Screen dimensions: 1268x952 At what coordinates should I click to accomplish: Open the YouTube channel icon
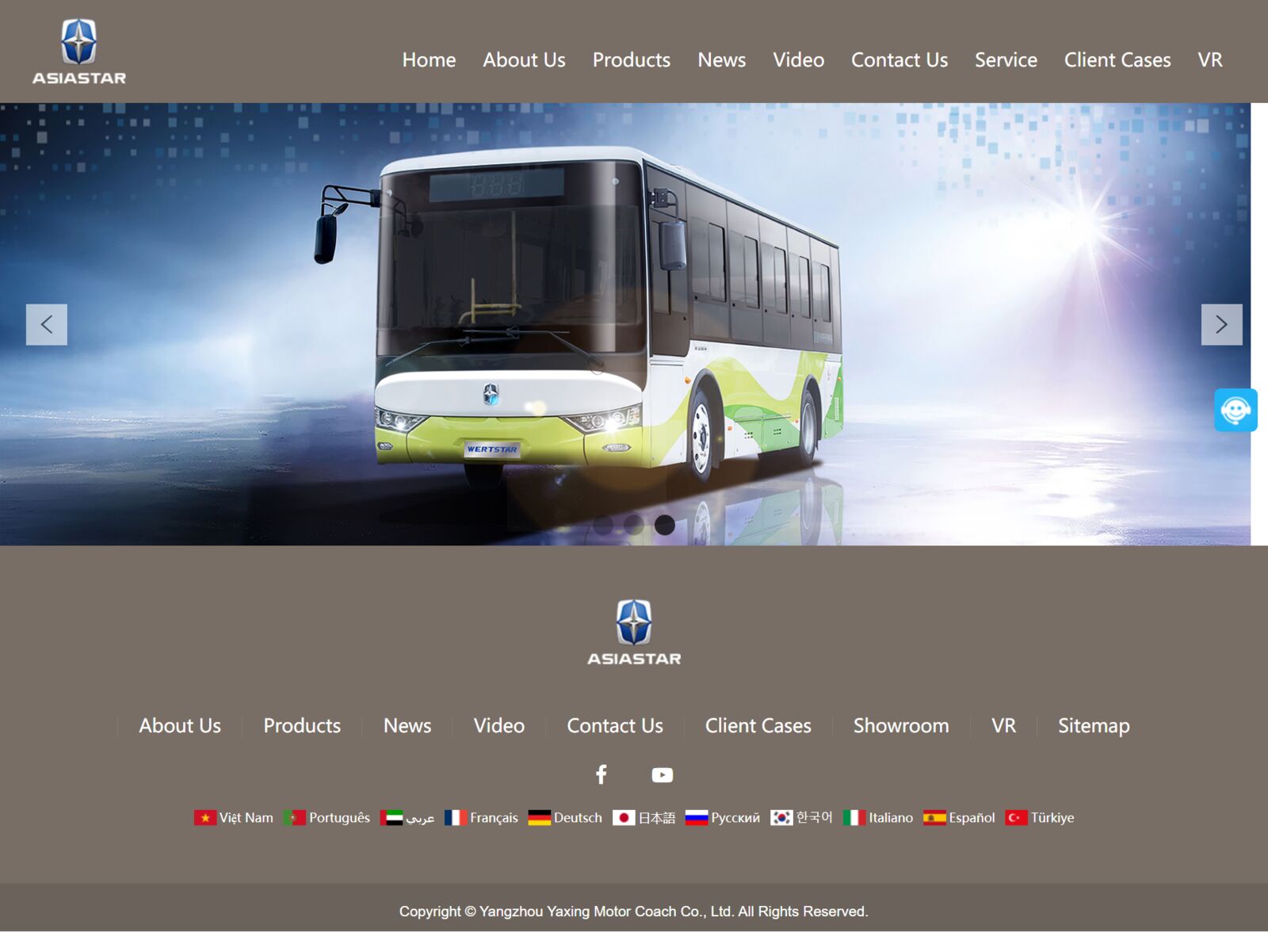[663, 775]
